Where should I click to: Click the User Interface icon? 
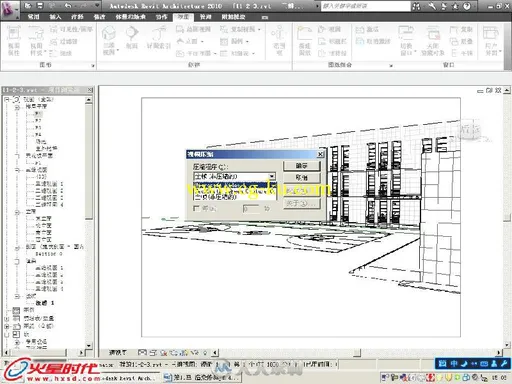(491, 33)
